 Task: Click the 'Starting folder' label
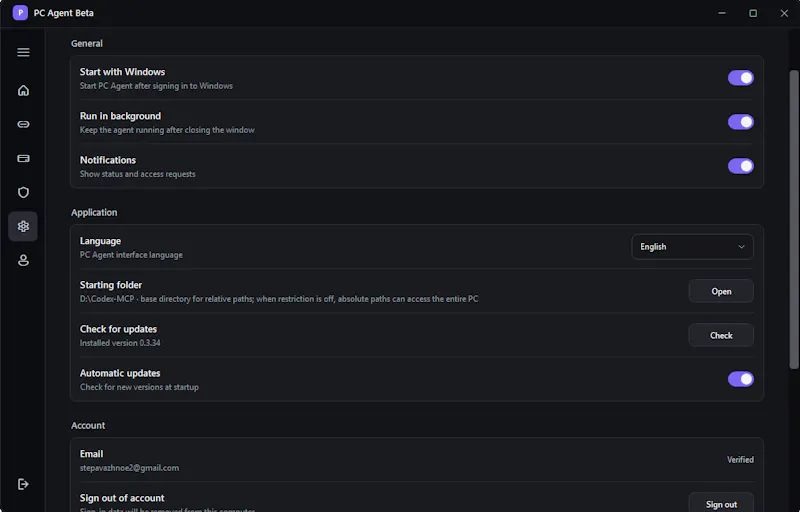[111, 285]
